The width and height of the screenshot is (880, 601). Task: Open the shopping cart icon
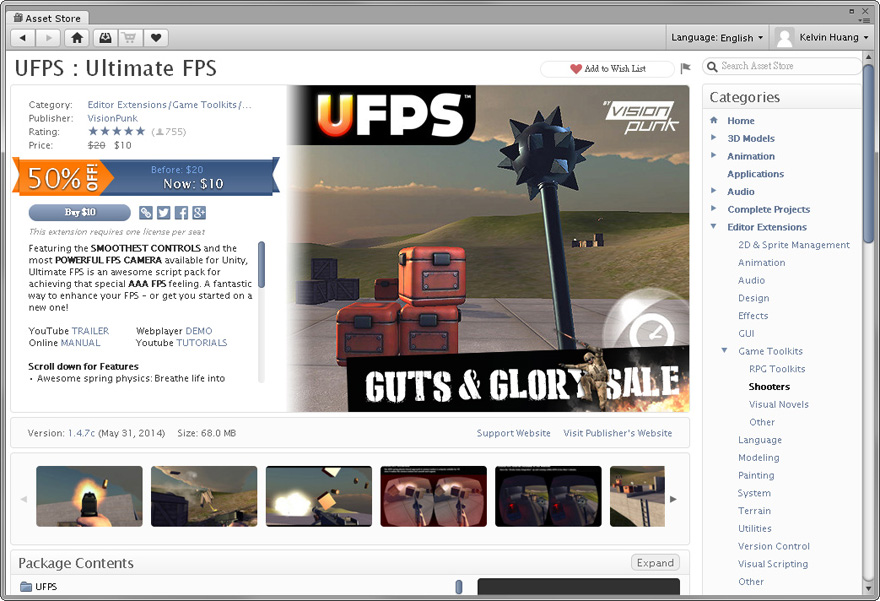click(x=130, y=38)
